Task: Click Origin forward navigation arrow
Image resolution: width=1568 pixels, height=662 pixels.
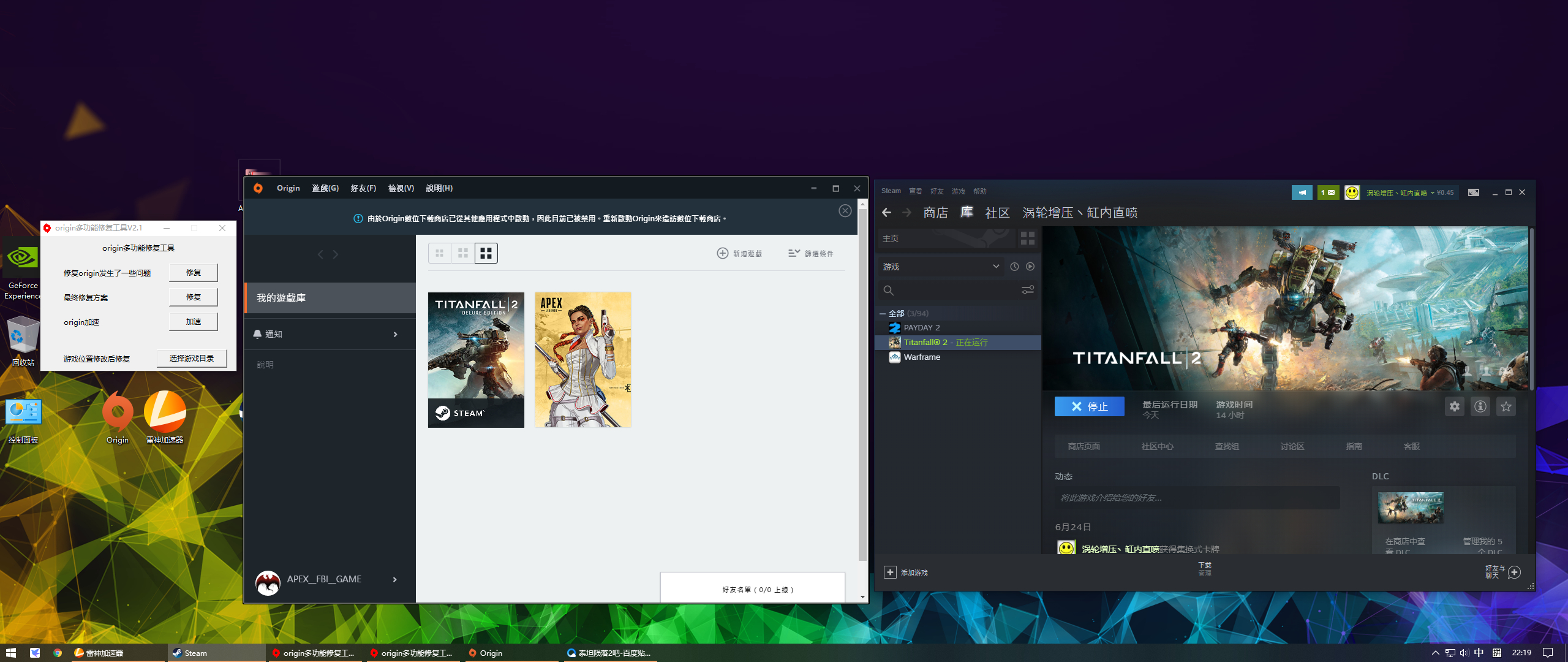Action: click(x=336, y=254)
